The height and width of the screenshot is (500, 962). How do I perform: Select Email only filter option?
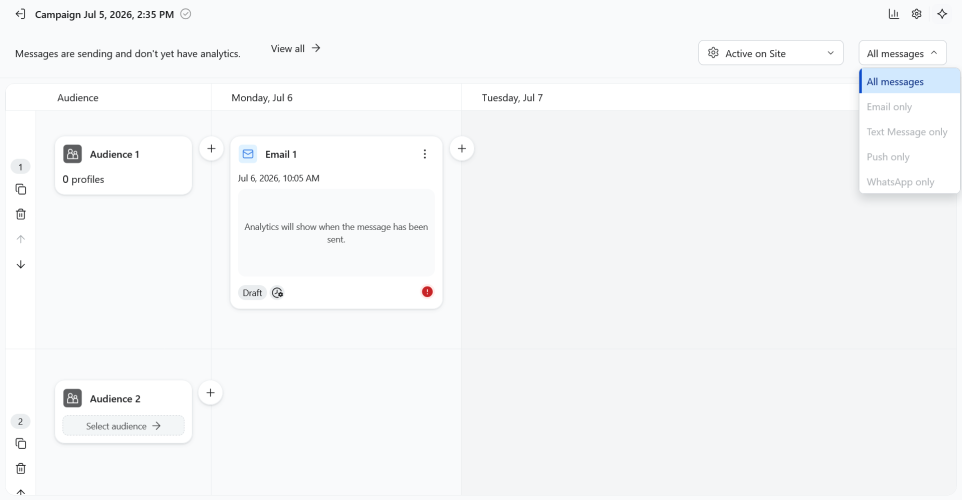point(910,106)
